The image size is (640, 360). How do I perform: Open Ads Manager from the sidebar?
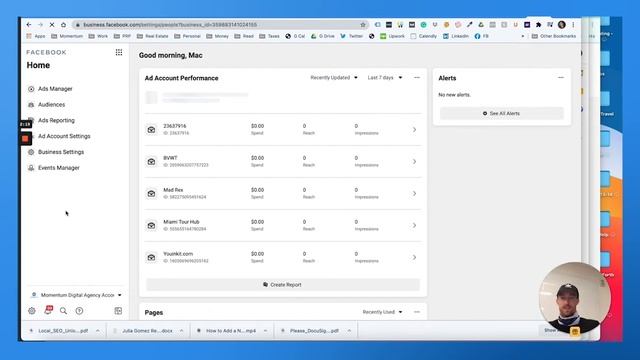coord(55,89)
